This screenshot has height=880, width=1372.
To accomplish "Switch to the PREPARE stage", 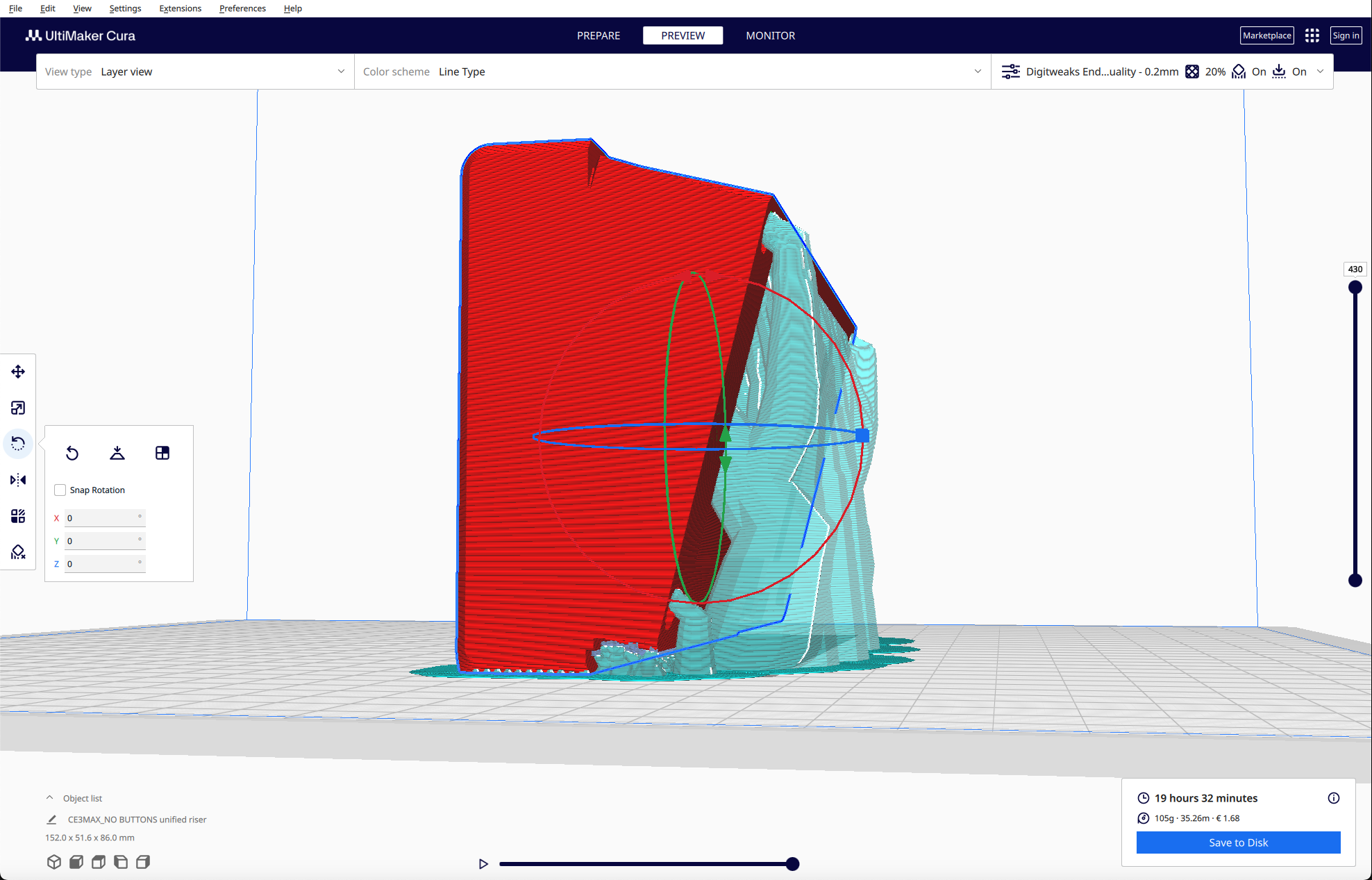I will pos(598,35).
